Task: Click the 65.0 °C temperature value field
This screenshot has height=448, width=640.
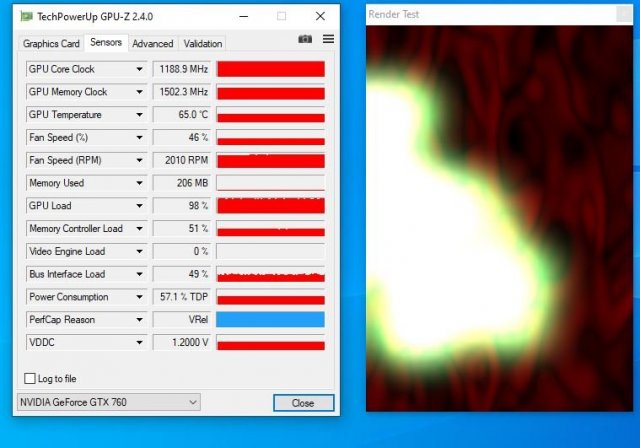Action: pos(181,115)
